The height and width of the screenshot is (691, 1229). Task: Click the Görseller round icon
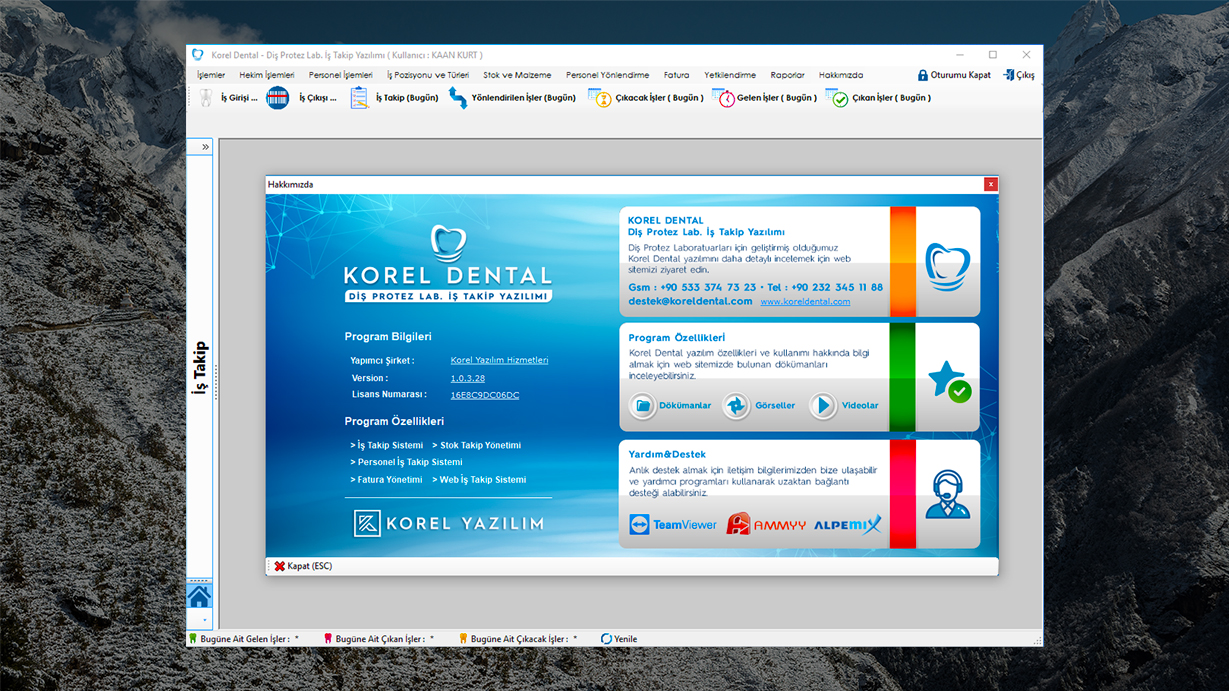pyautogui.click(x=736, y=405)
